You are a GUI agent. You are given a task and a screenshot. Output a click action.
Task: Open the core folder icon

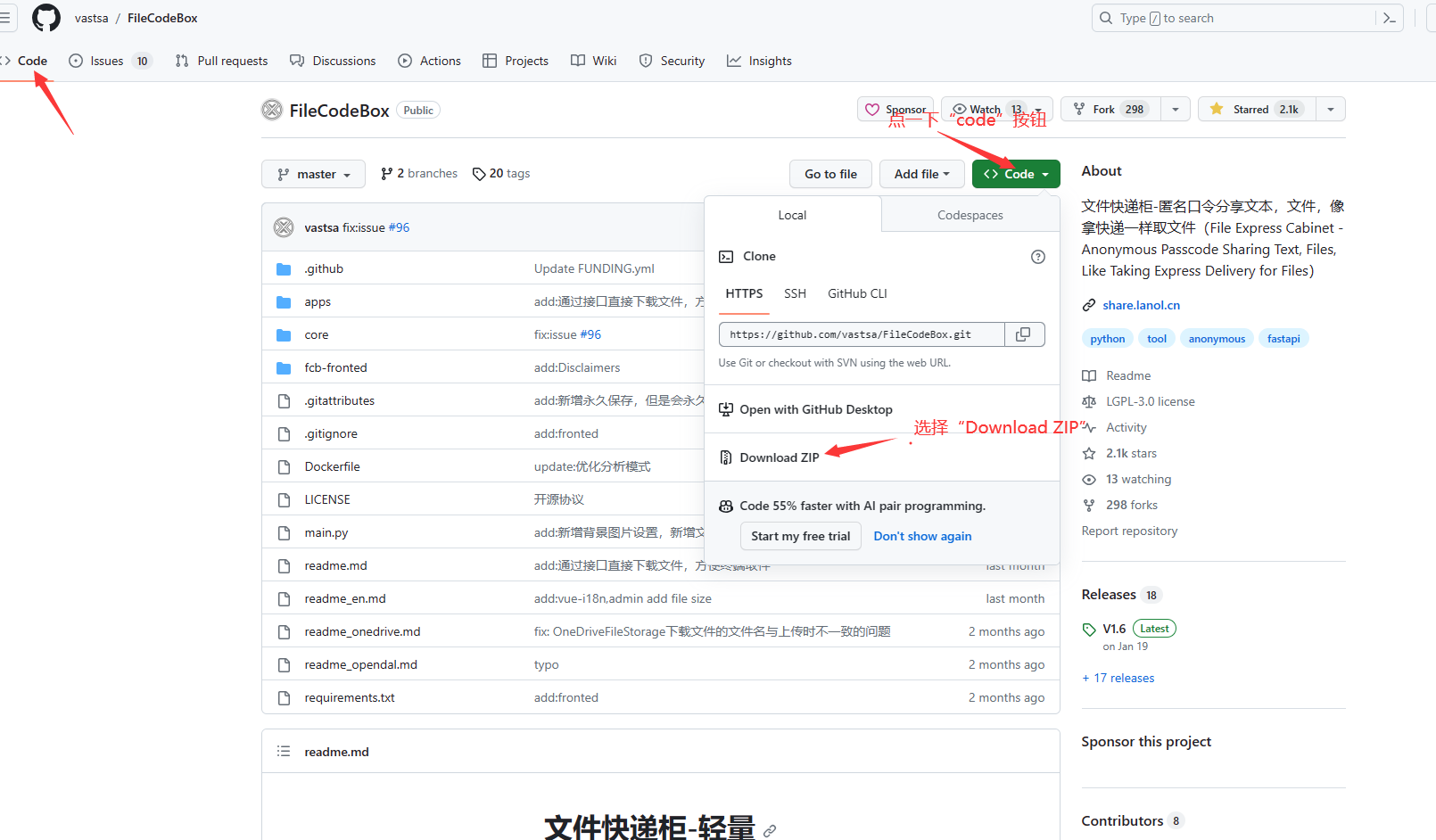click(x=284, y=335)
